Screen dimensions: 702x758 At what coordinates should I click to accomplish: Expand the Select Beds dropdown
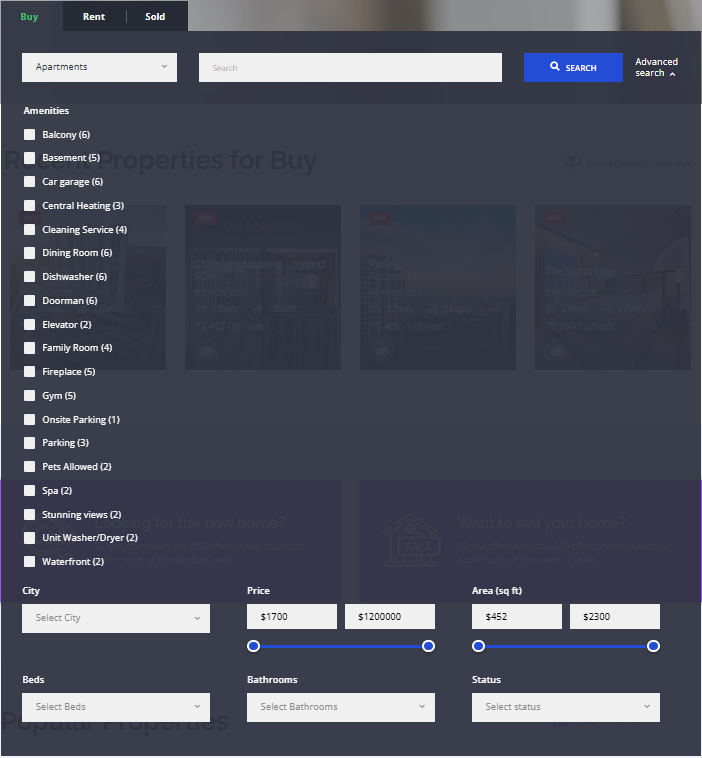coord(116,707)
